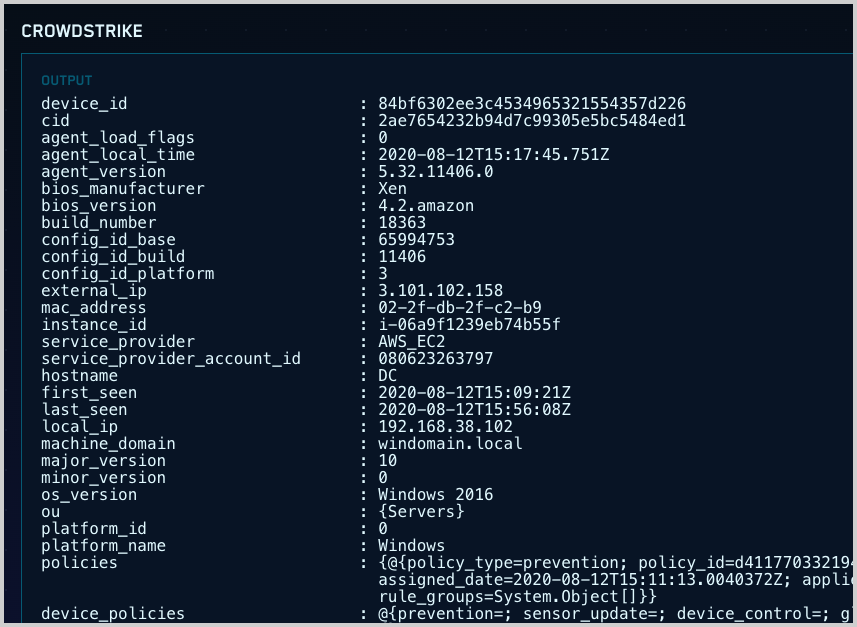857x627 pixels.
Task: Click the CROWDSTRIKE panel title
Action: pyautogui.click(x=82, y=31)
